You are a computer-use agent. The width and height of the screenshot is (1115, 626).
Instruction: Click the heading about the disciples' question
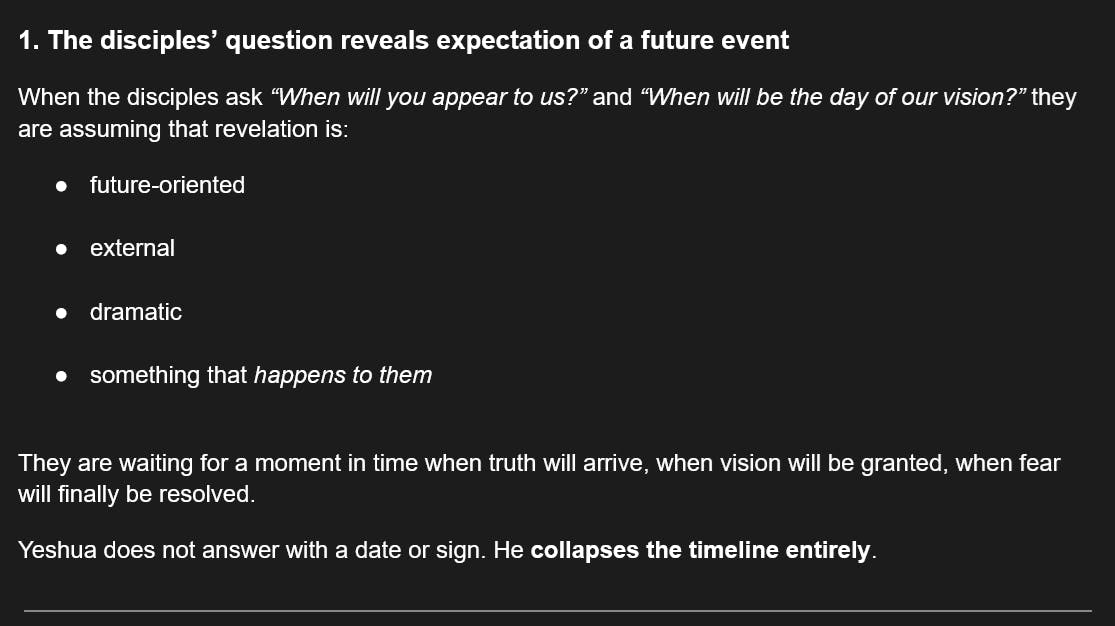point(403,41)
